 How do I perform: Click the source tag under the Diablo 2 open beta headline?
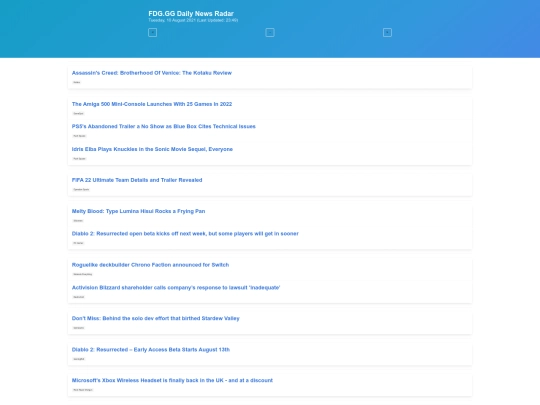point(78,243)
